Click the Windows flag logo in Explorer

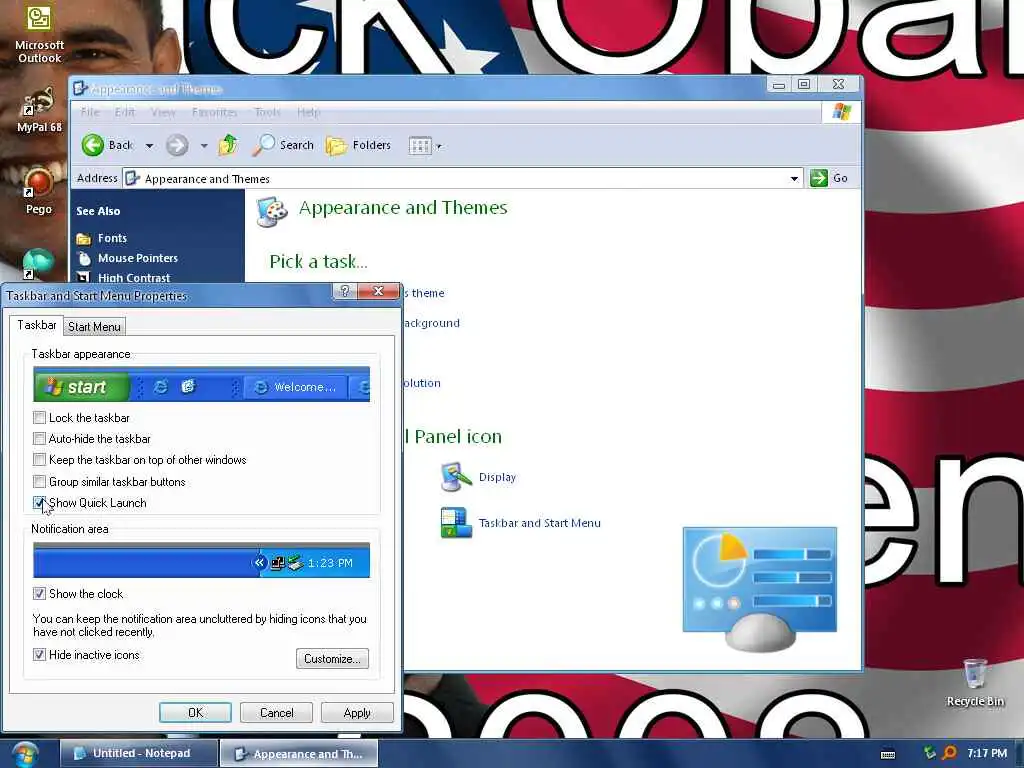841,112
